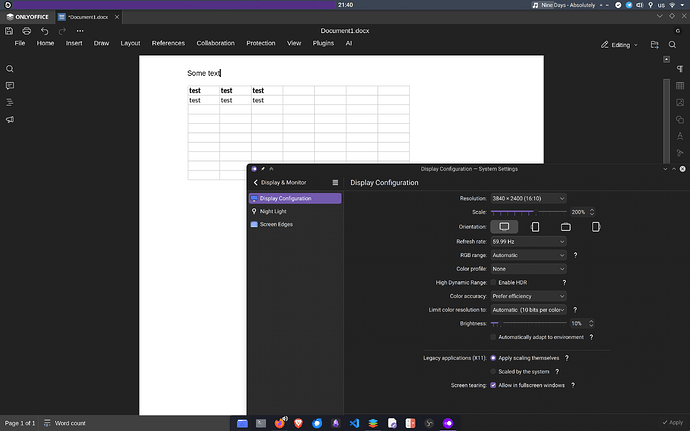The image size is (690, 431).
Task: Open the AI tab
Action: coord(349,43)
